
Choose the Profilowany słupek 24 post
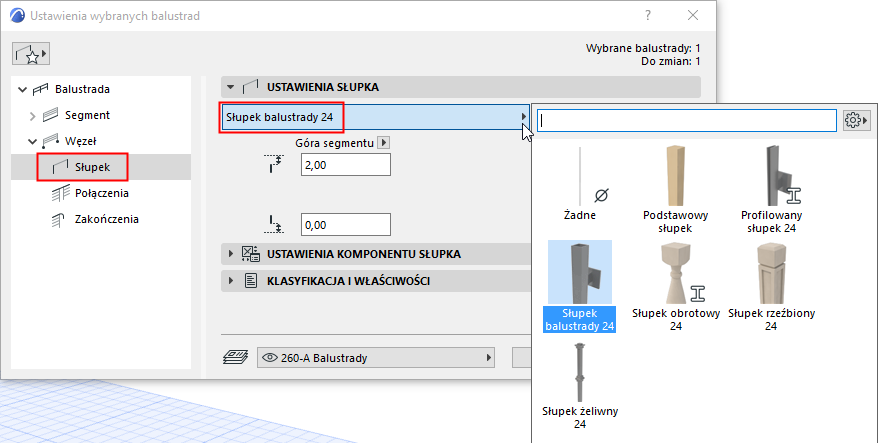click(x=771, y=189)
